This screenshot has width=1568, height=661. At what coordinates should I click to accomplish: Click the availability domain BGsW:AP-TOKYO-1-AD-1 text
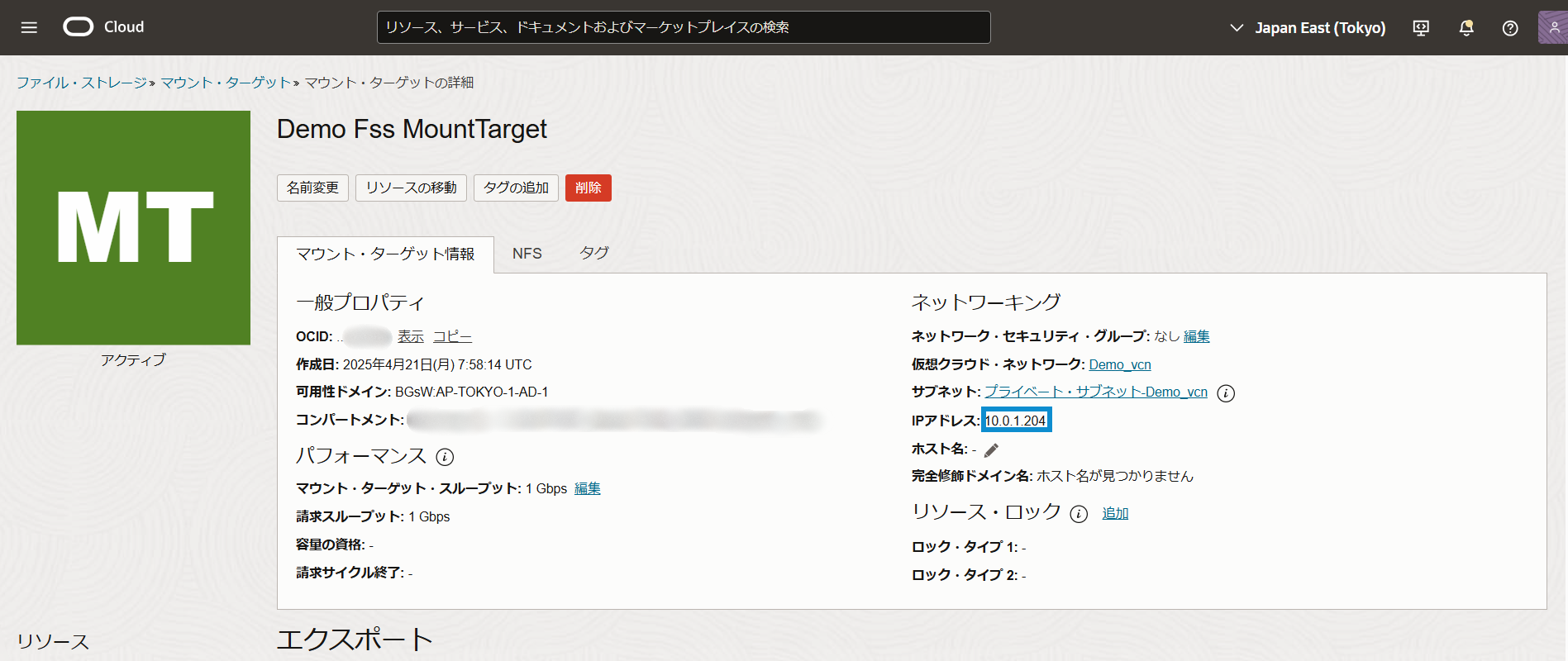pyautogui.click(x=471, y=392)
